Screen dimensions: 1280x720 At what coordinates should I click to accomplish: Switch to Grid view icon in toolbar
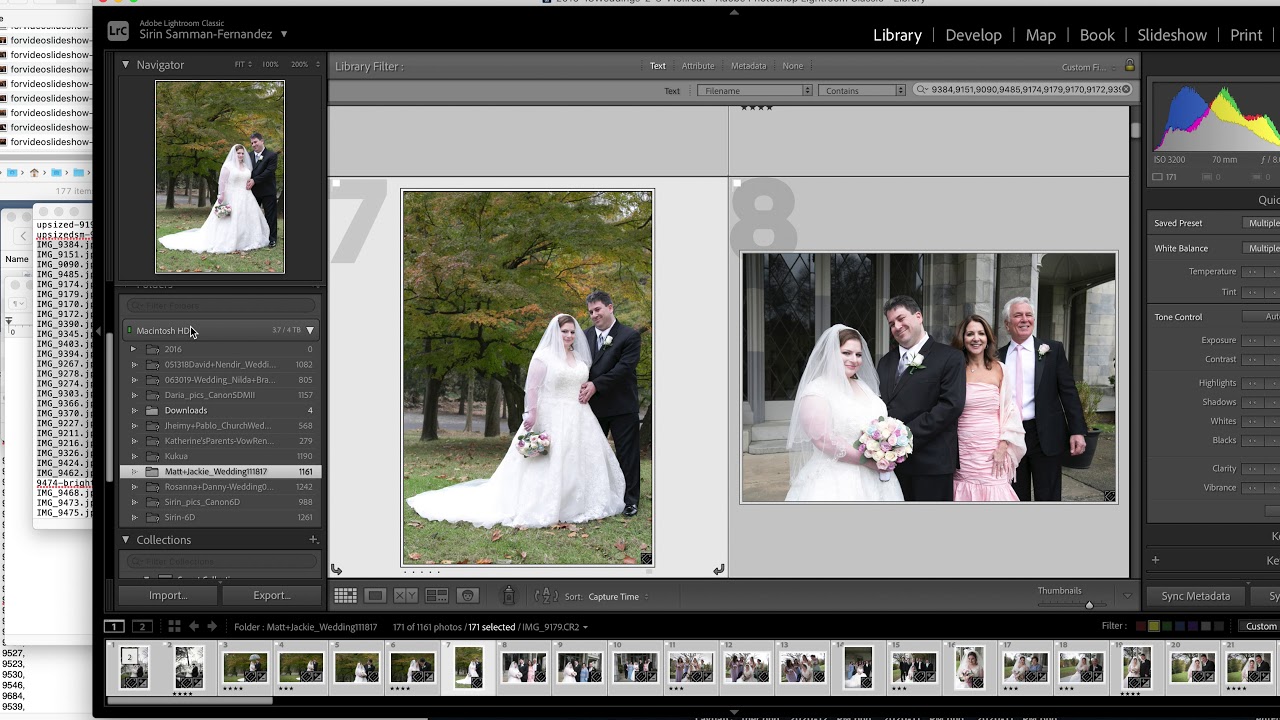coord(345,596)
